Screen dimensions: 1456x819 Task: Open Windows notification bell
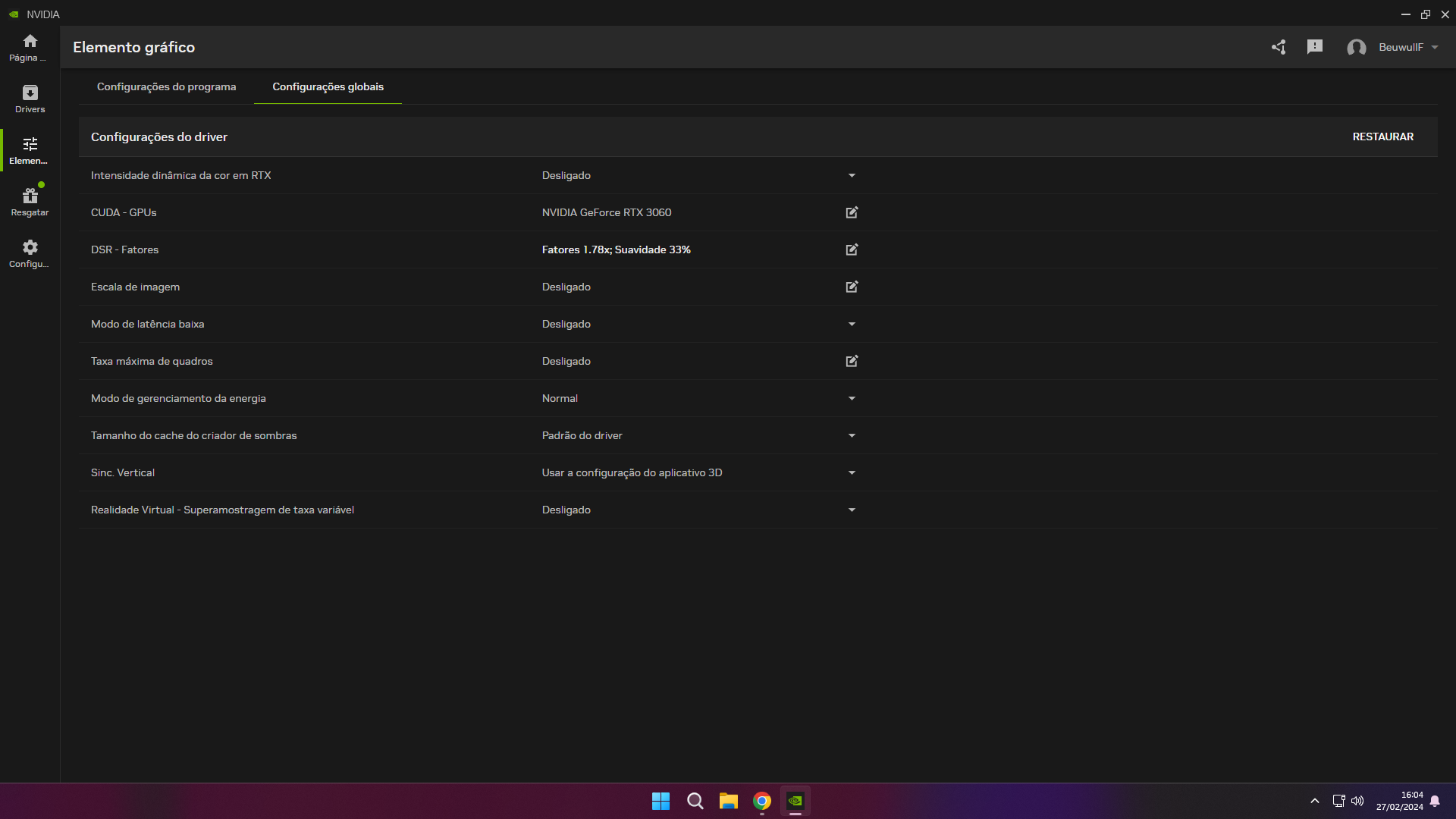click(1435, 801)
